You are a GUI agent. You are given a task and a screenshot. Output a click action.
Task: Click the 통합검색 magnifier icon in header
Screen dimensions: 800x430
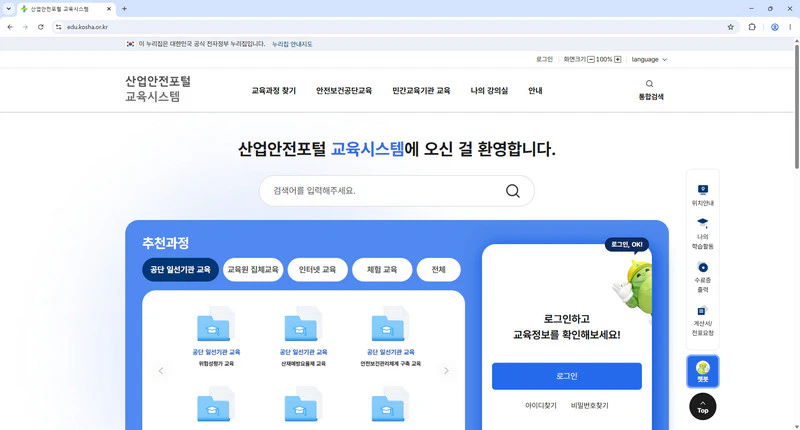(649, 84)
